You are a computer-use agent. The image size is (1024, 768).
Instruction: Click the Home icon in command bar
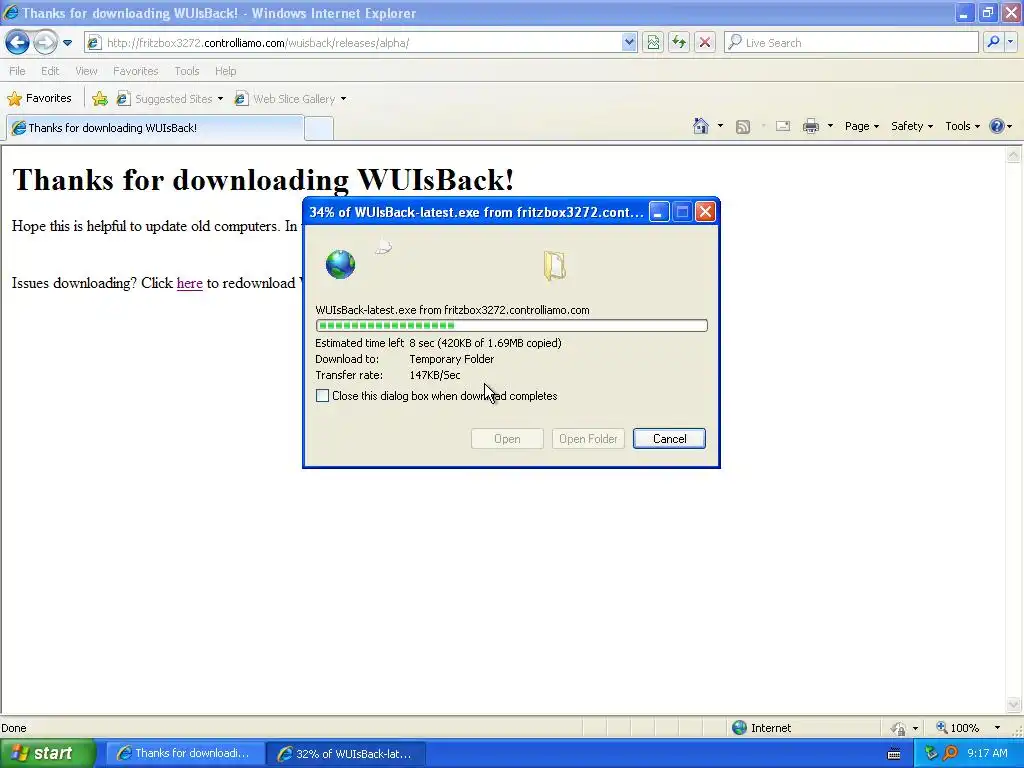point(701,126)
